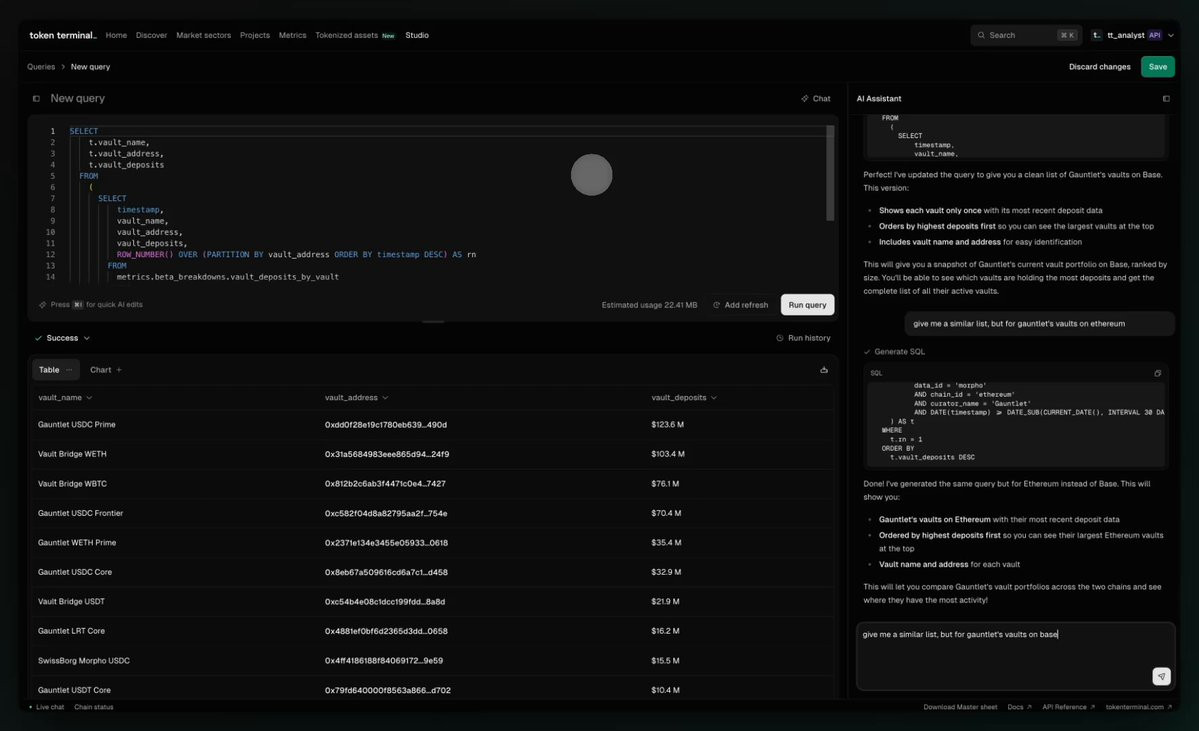This screenshot has width=1199, height=731.
Task: Copy the generated SQL with the copy icon
Action: tap(1158, 373)
